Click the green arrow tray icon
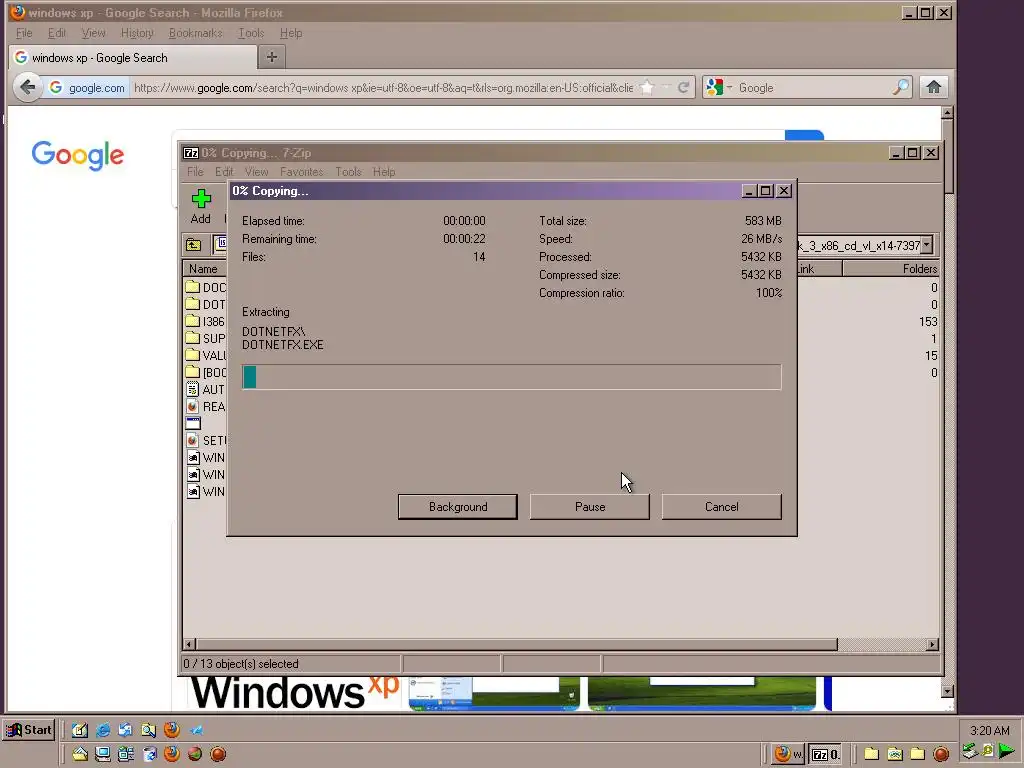The width and height of the screenshot is (1024, 768). tap(1007, 752)
